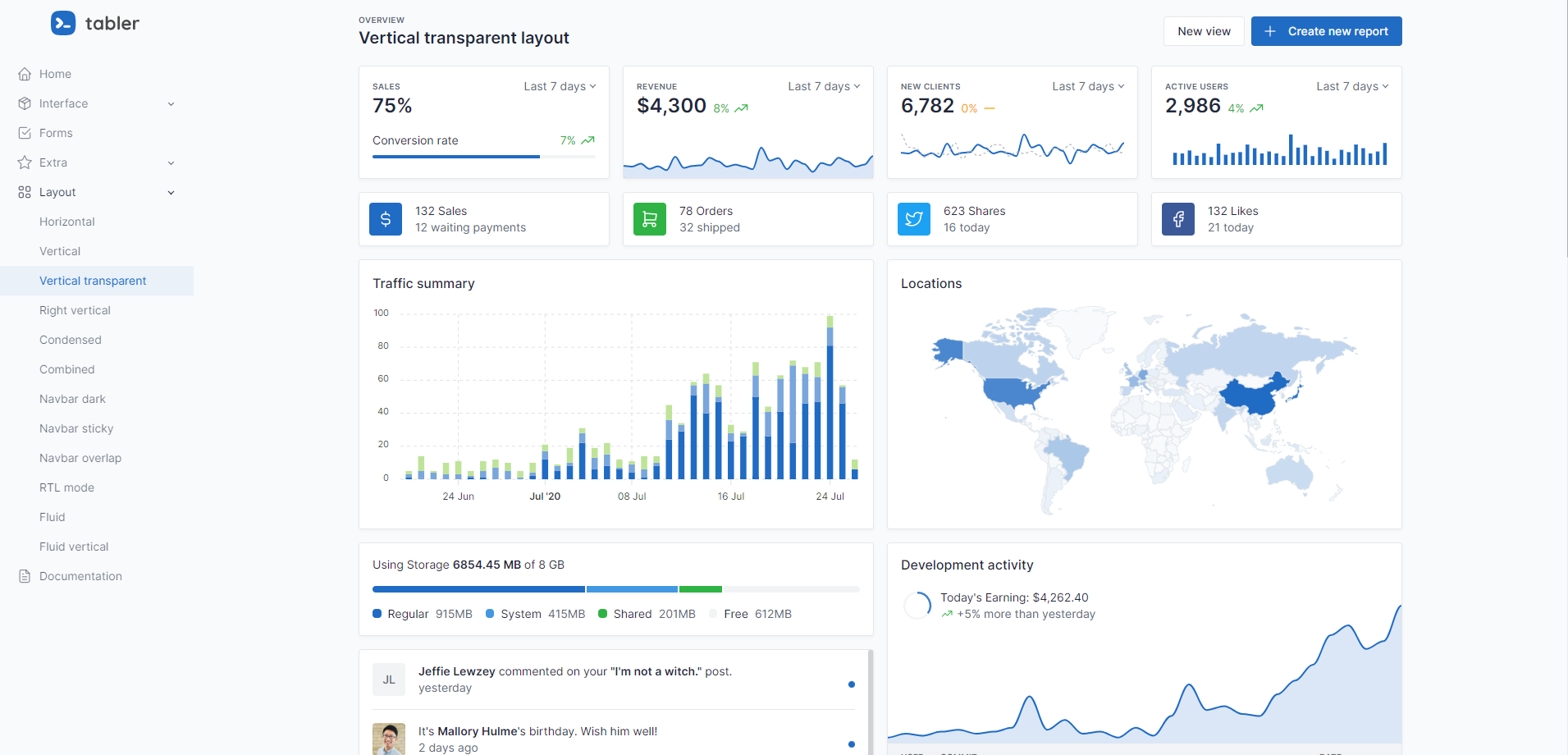Image resolution: width=1568 pixels, height=755 pixels.
Task: Click the Revenue 8% trend arrow icon
Action: click(741, 108)
